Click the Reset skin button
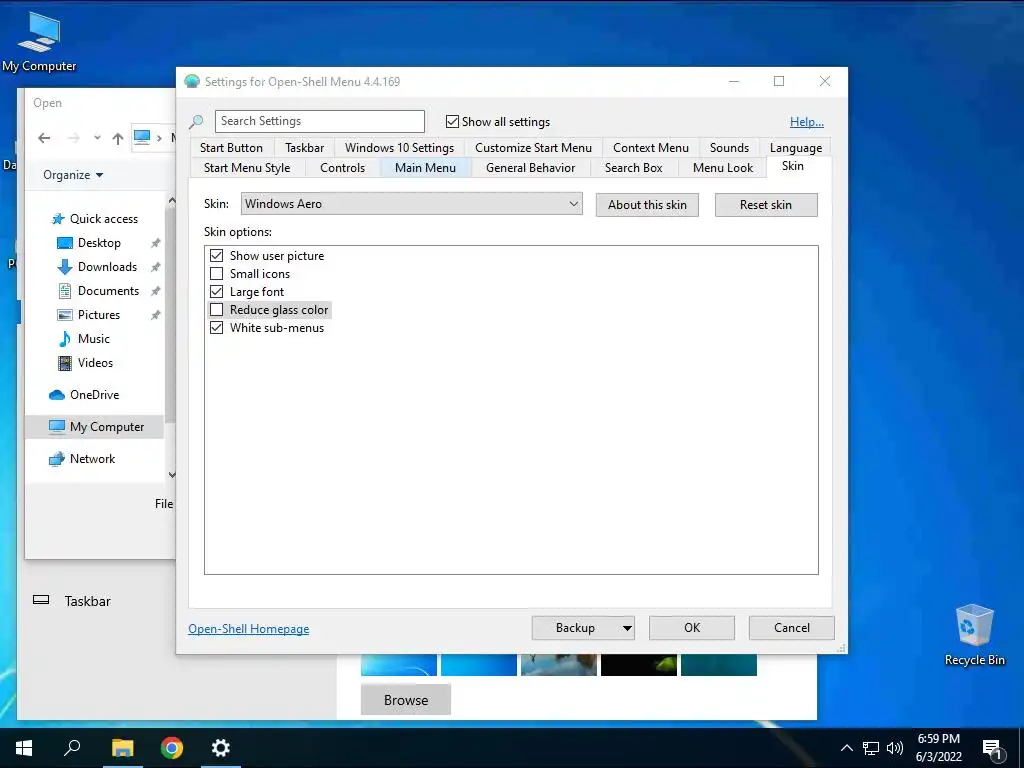 coord(766,205)
